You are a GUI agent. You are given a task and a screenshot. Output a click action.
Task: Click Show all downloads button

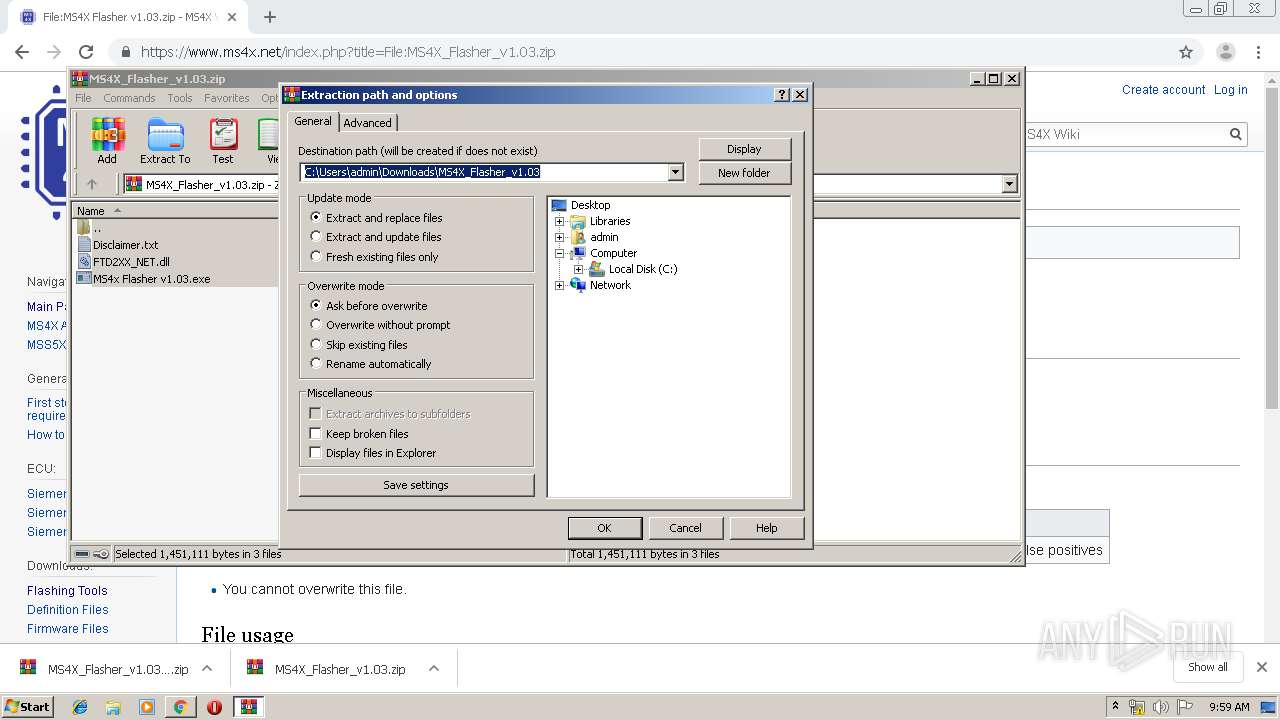pos(1208,667)
